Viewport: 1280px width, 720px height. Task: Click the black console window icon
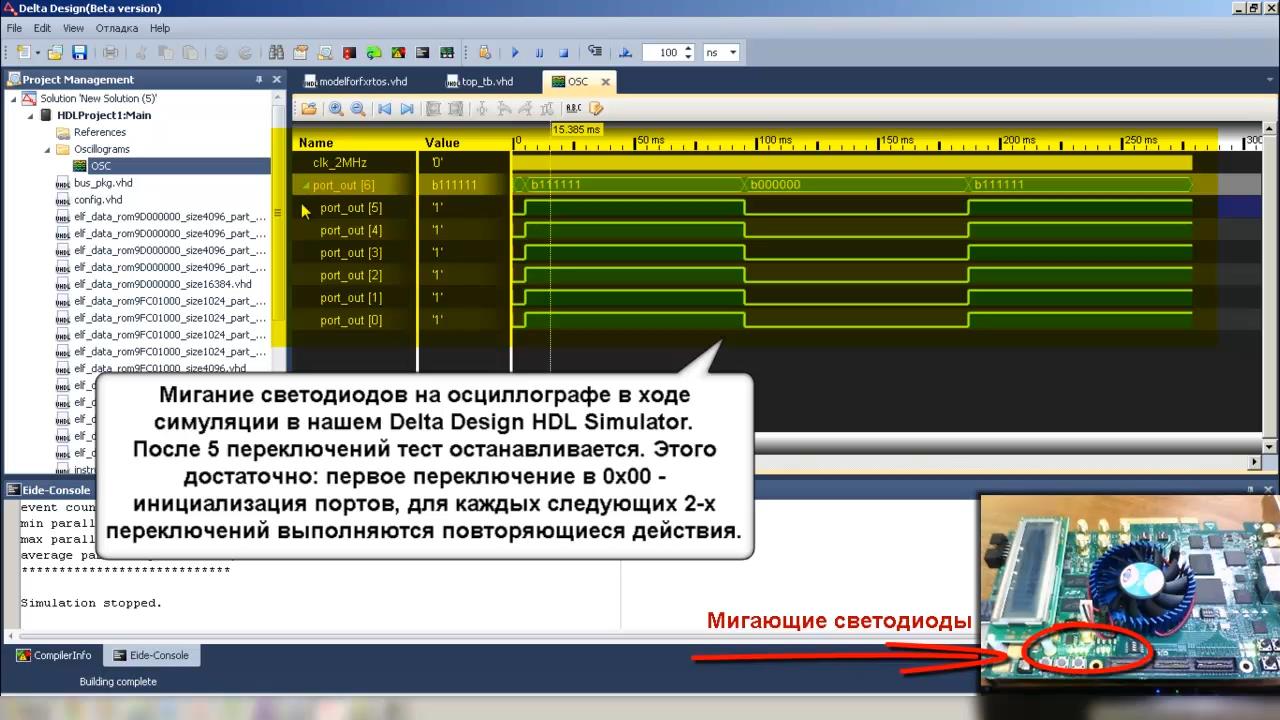(x=422, y=52)
